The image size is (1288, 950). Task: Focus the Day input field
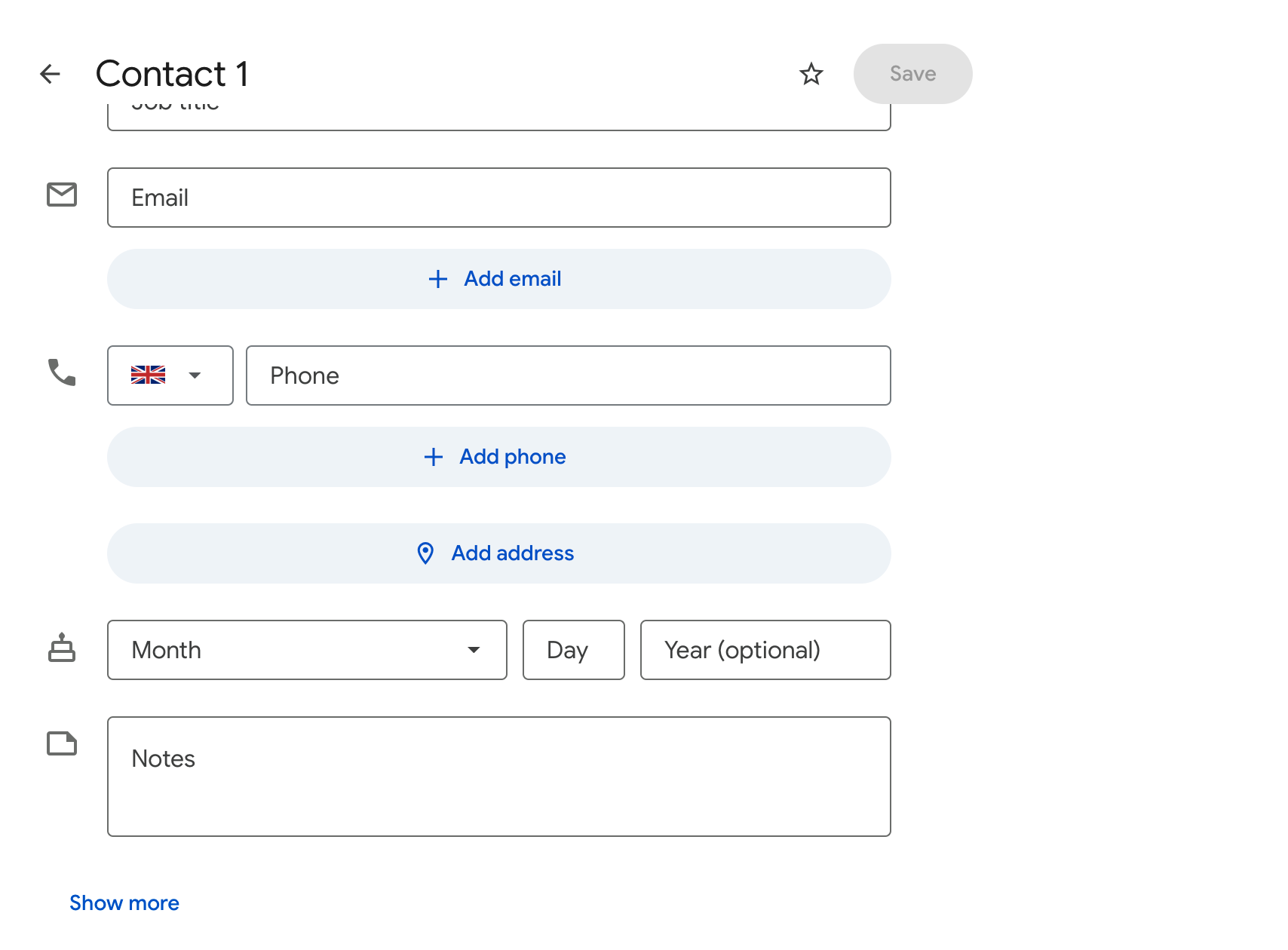point(573,650)
